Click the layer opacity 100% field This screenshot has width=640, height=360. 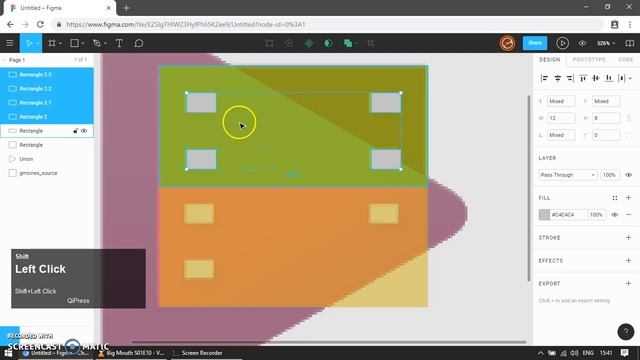coord(609,175)
